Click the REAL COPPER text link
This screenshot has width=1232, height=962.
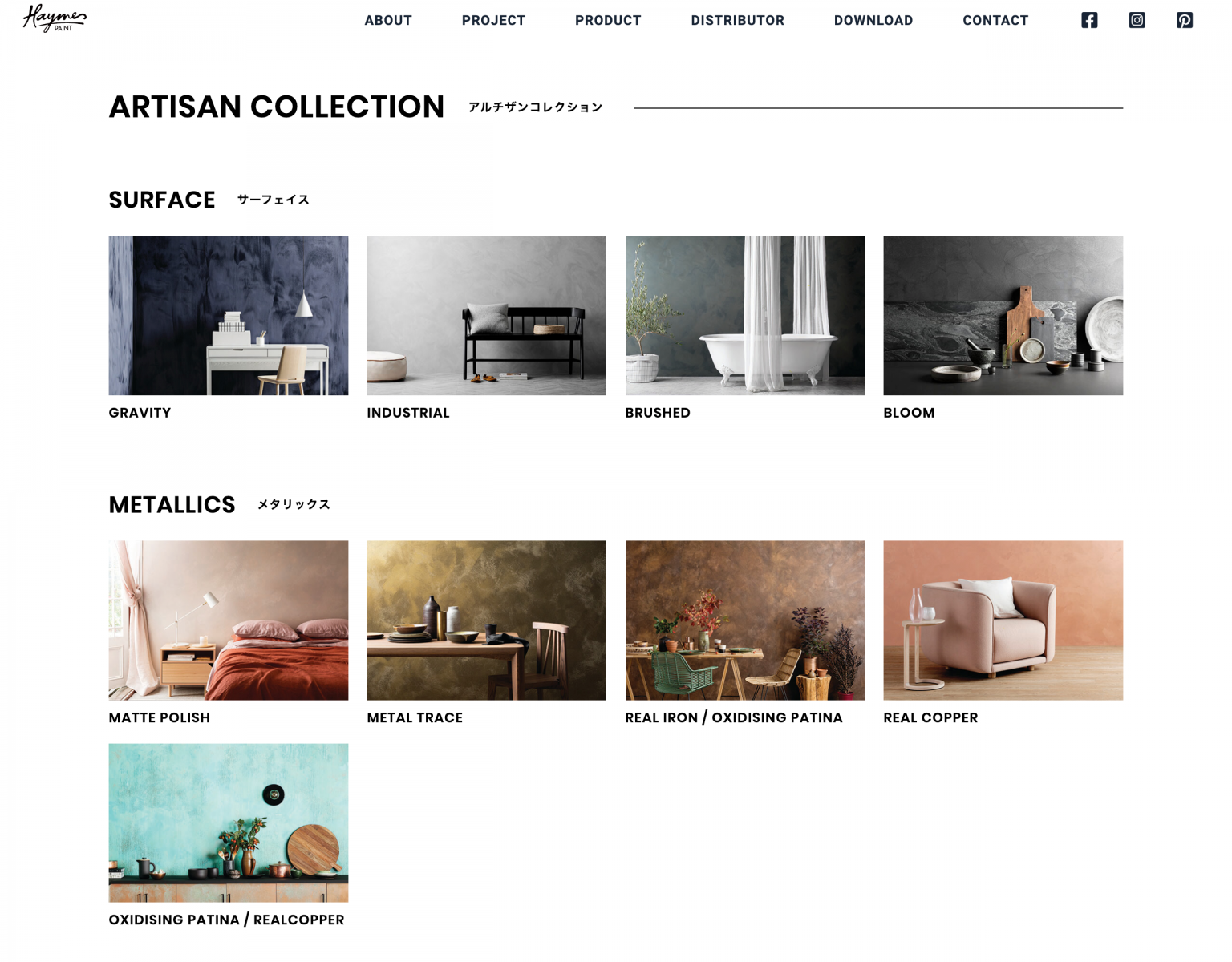click(930, 718)
